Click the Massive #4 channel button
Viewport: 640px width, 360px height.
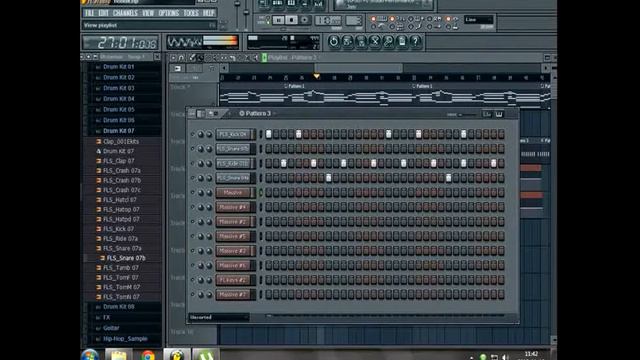(234, 207)
